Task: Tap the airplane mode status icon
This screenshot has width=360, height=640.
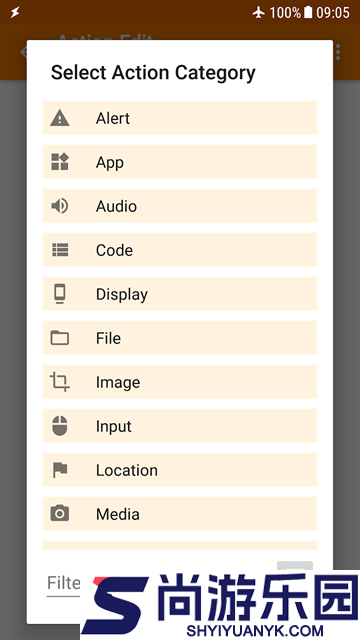Action: pyautogui.click(x=259, y=13)
